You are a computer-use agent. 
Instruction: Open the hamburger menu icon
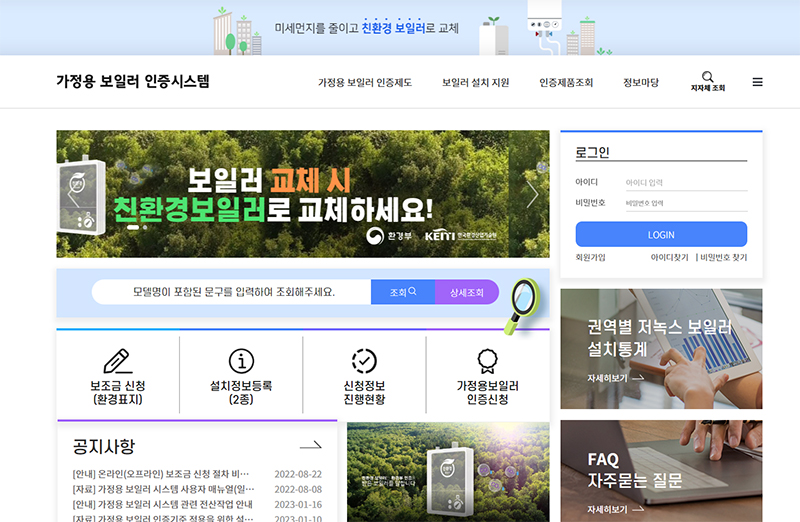tap(757, 82)
